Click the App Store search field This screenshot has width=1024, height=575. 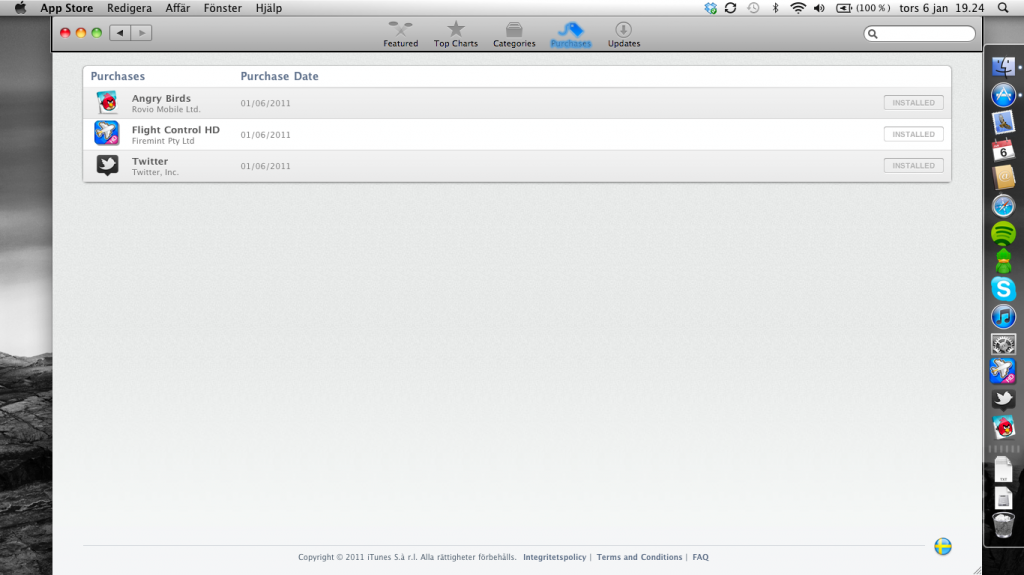(920, 33)
